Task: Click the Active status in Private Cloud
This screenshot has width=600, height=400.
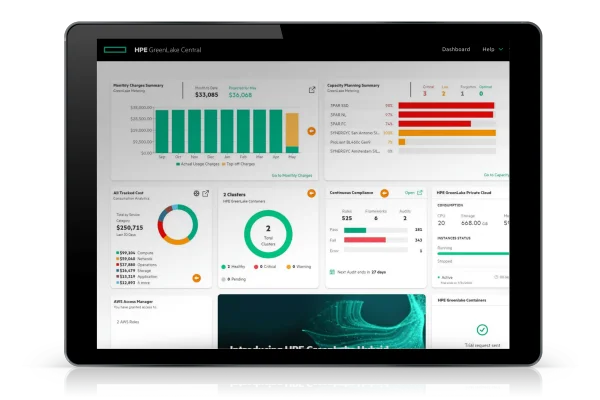Action: pyautogui.click(x=447, y=278)
